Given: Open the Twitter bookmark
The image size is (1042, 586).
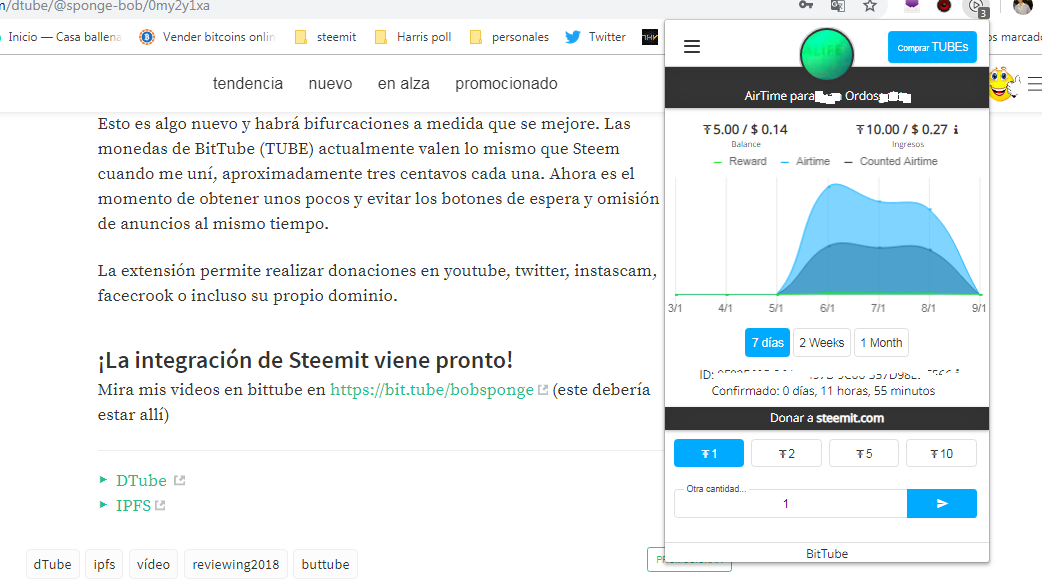Looking at the screenshot, I should [595, 37].
